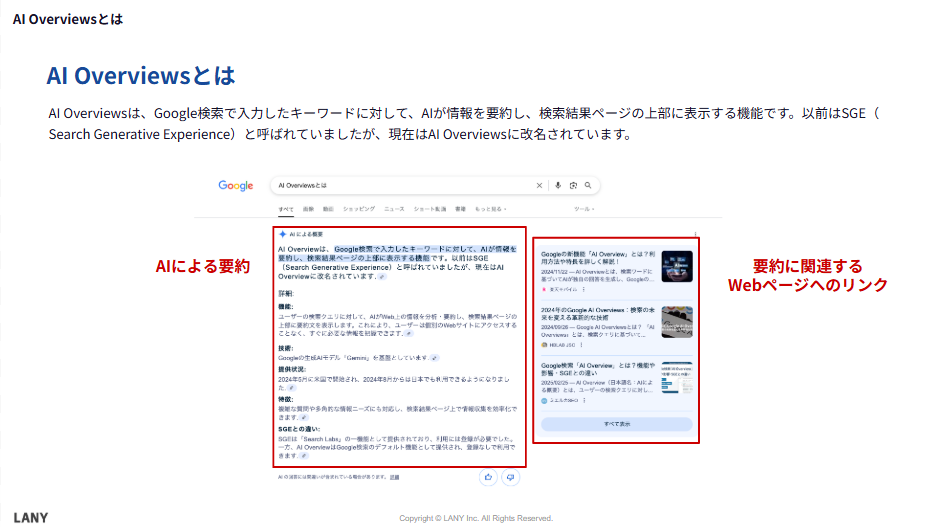This screenshot has width=945, height=527.
Task: Click the Copyright © LANY Inc. footer text
Action: click(476, 518)
